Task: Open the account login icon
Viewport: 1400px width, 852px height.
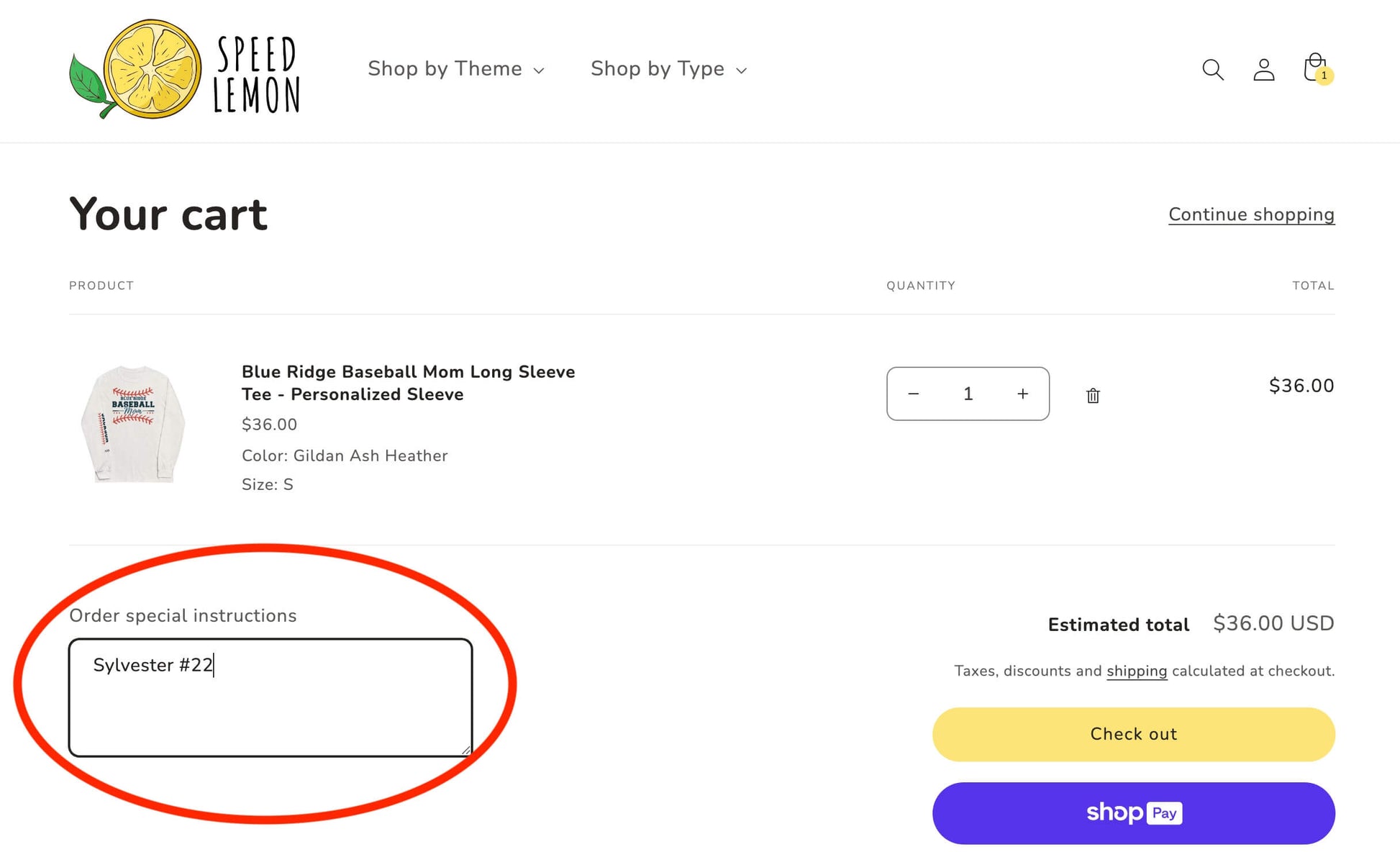Action: point(1263,70)
